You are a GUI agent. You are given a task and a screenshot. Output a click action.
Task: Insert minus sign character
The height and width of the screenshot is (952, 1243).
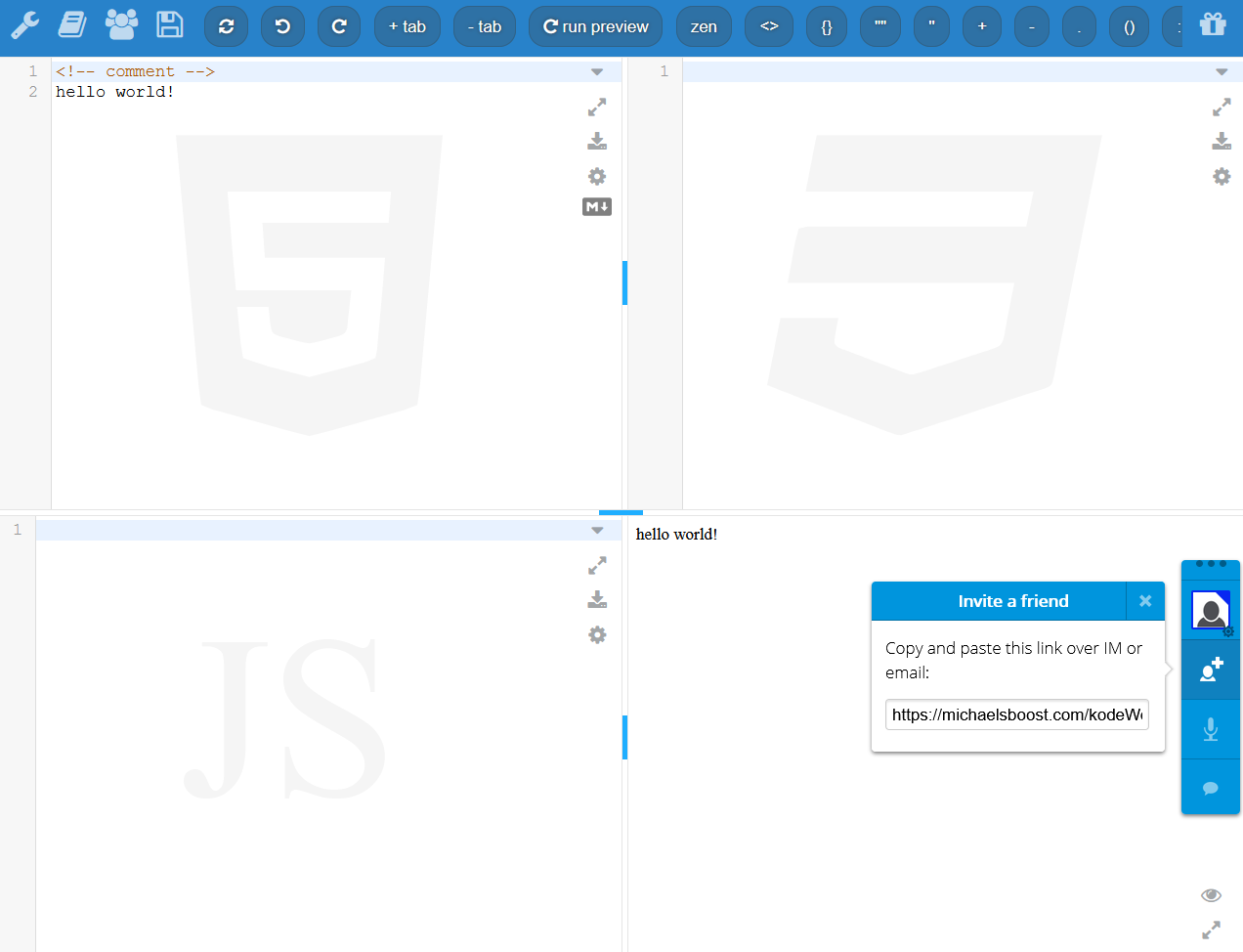(x=1032, y=26)
